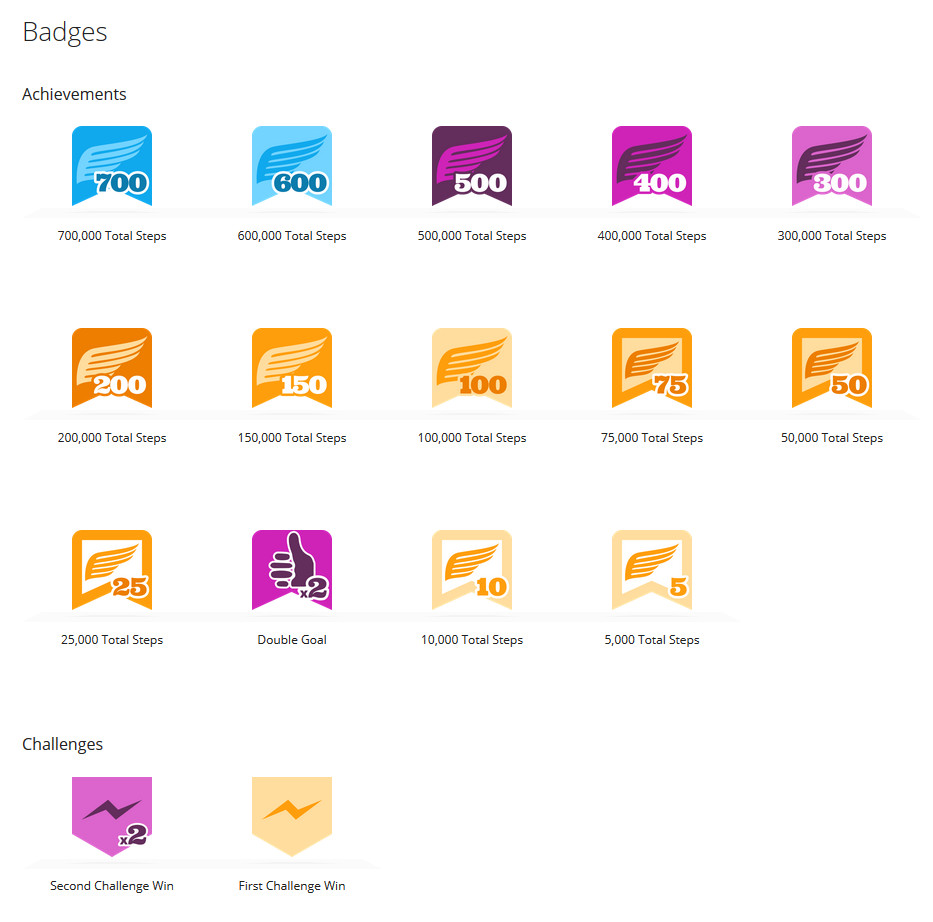
Task: Click the 'Badges' page heading
Action: point(65,33)
